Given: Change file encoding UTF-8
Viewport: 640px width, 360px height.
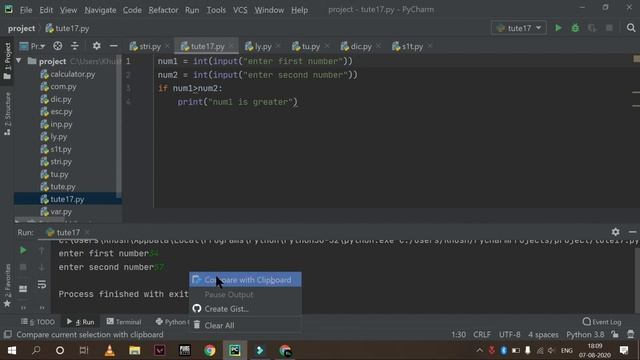Looking at the screenshot, I should (509, 335).
